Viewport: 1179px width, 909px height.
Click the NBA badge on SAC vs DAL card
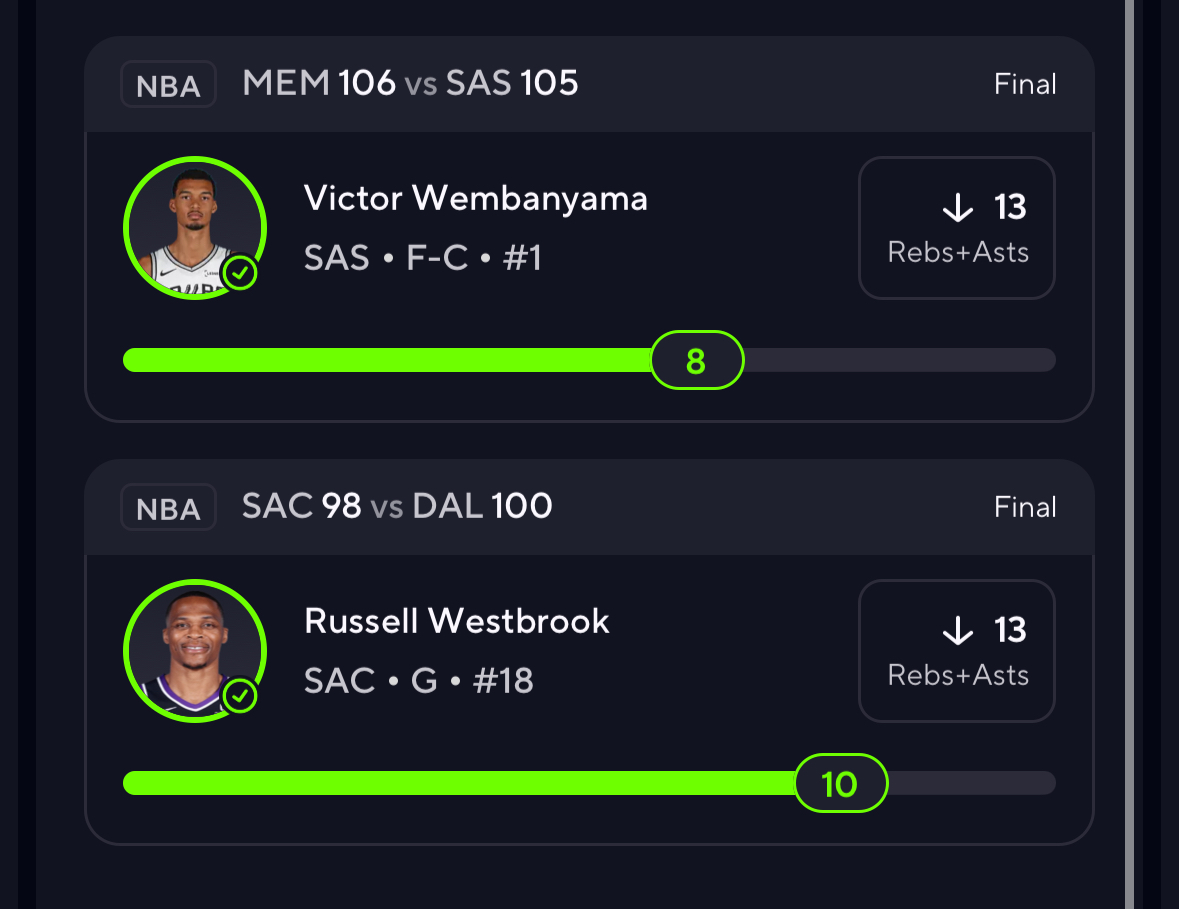coord(168,508)
